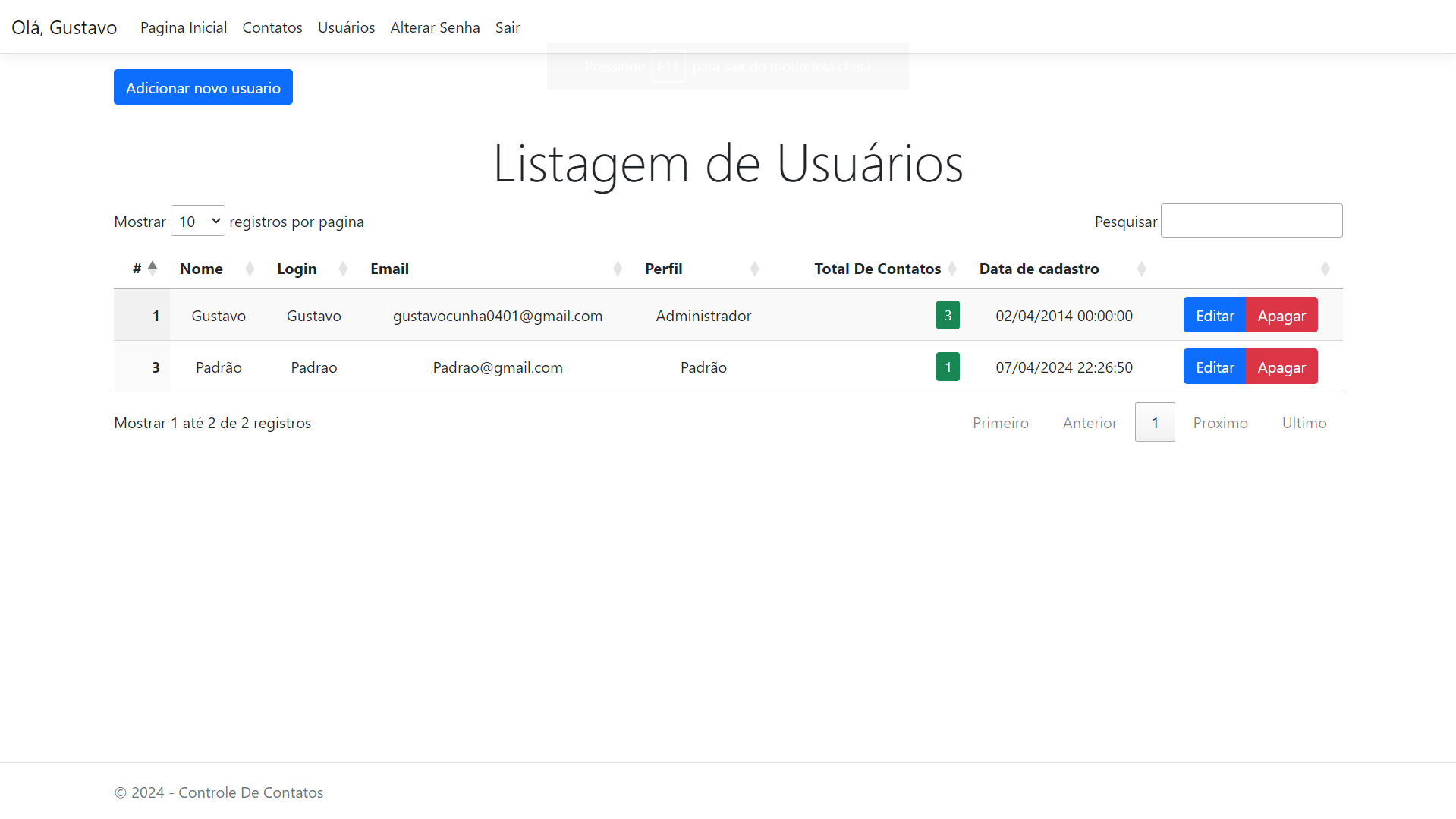Toggle sort on Data de cadastro column
The width and height of the screenshot is (1456, 819).
pos(1141,269)
